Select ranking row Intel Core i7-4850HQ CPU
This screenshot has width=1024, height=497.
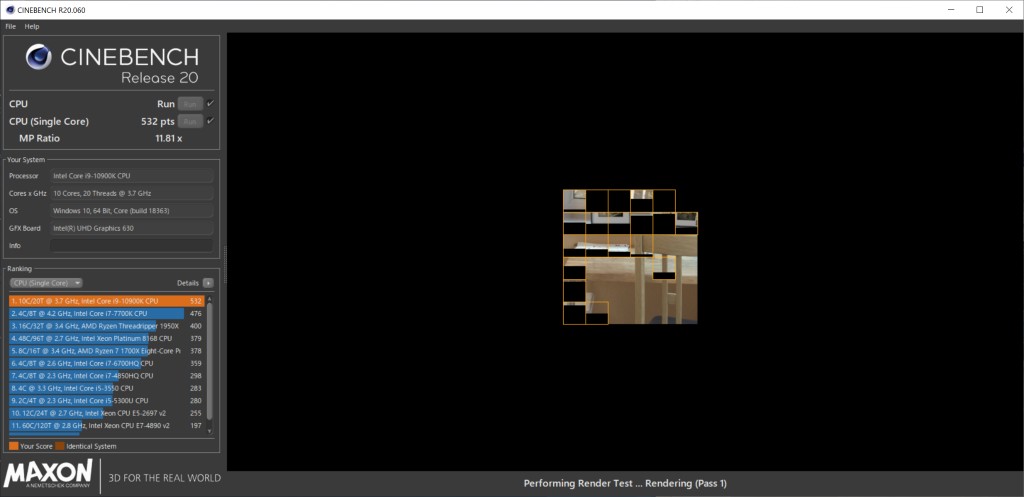[x=106, y=376]
